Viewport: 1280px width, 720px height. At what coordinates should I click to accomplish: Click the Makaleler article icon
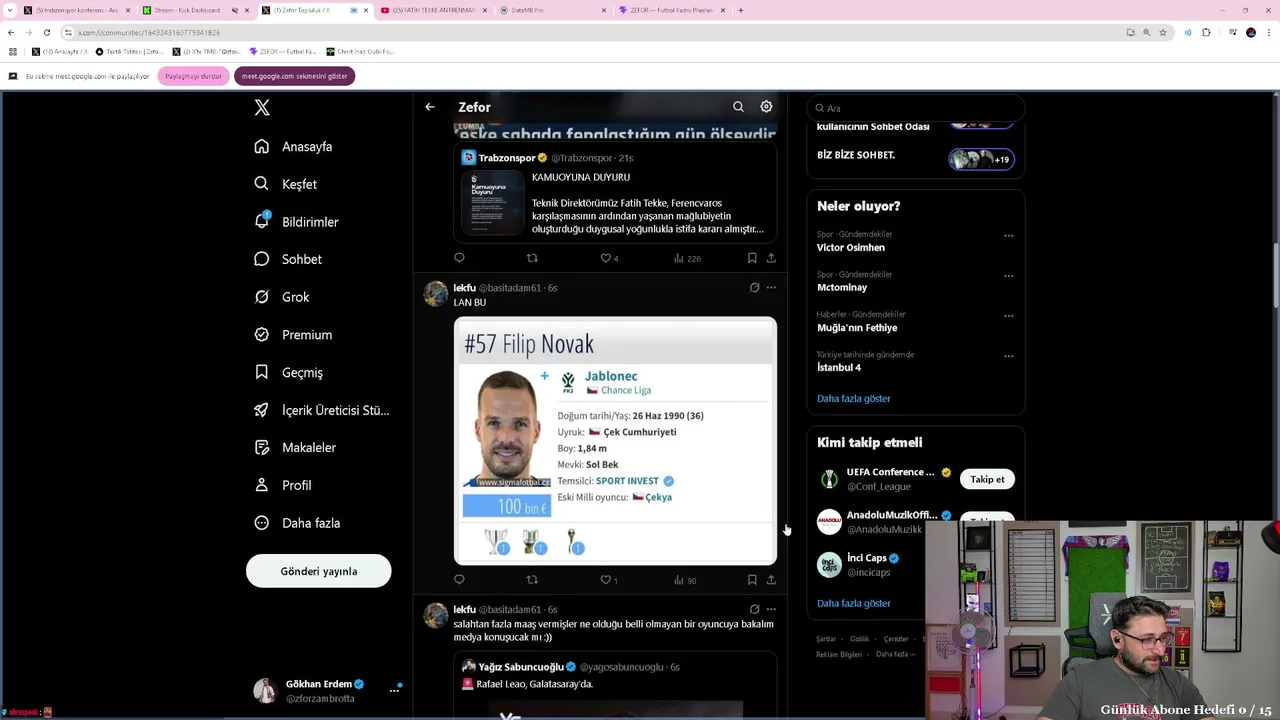pyautogui.click(x=262, y=447)
